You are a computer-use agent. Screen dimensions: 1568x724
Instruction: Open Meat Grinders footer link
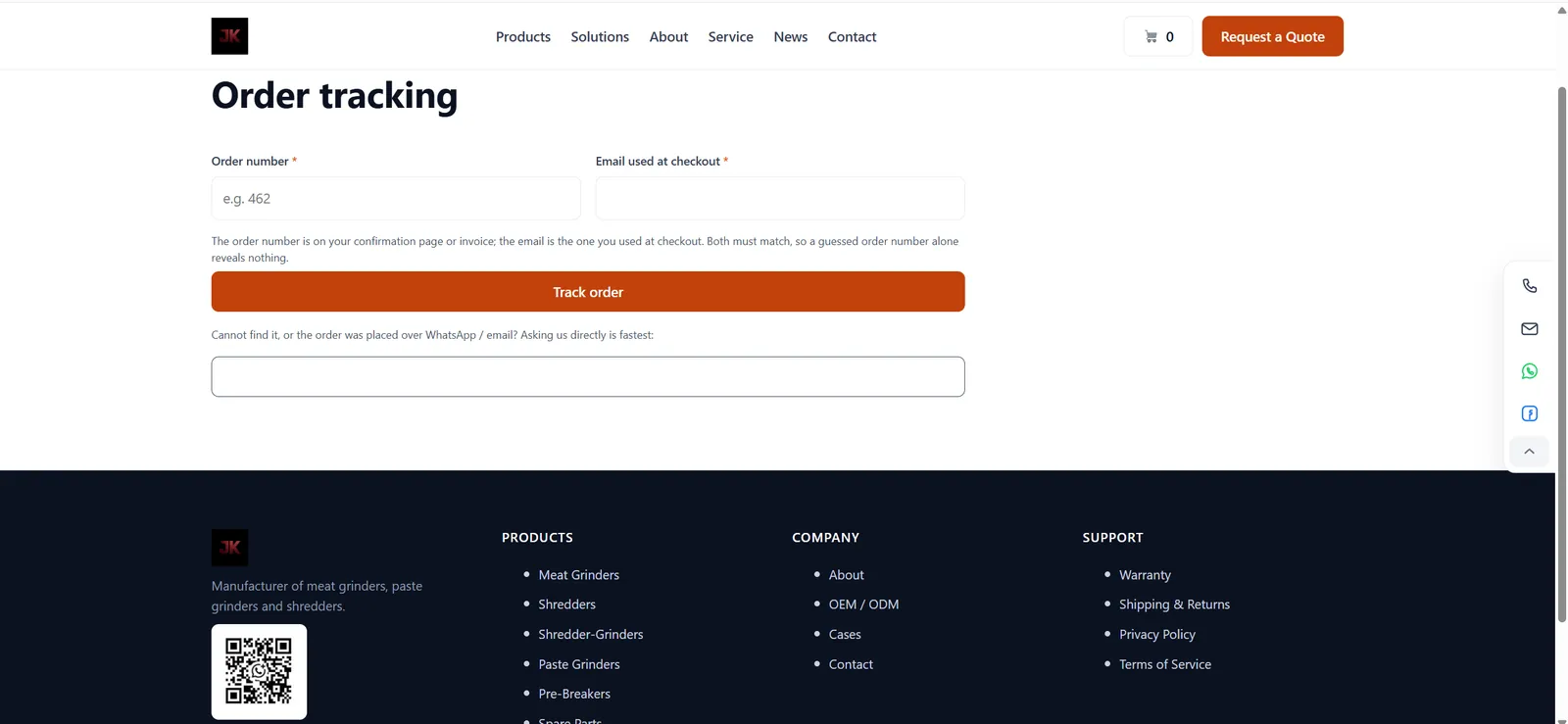point(578,575)
